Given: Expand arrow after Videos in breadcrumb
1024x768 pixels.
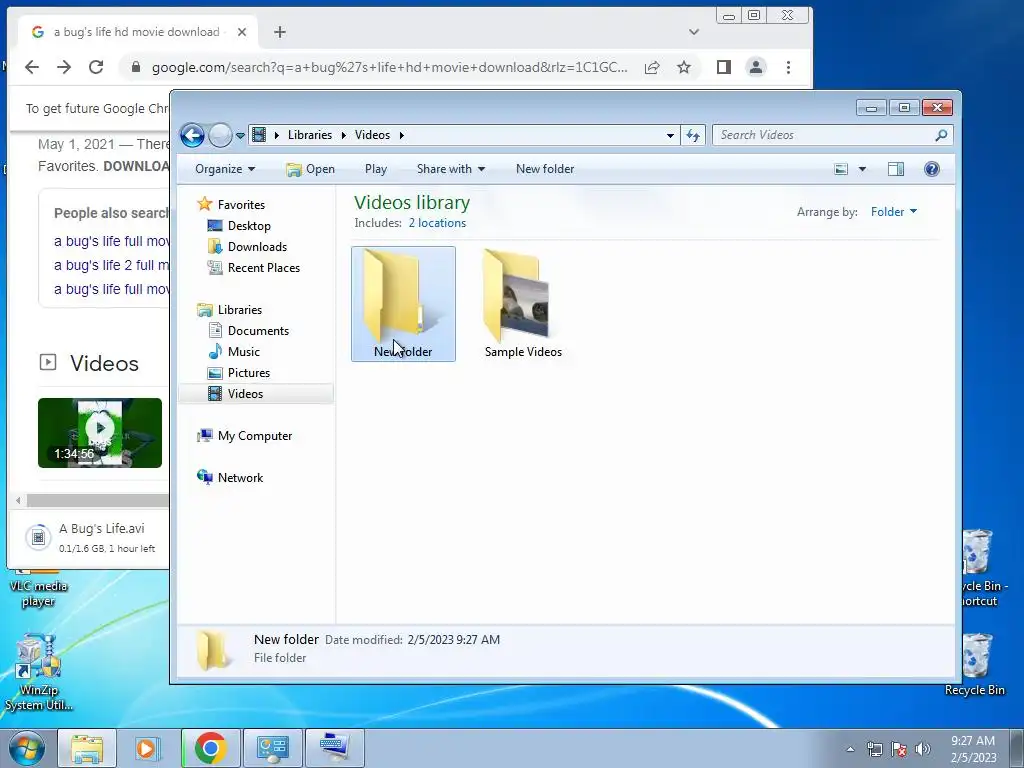Looking at the screenshot, I should point(402,135).
